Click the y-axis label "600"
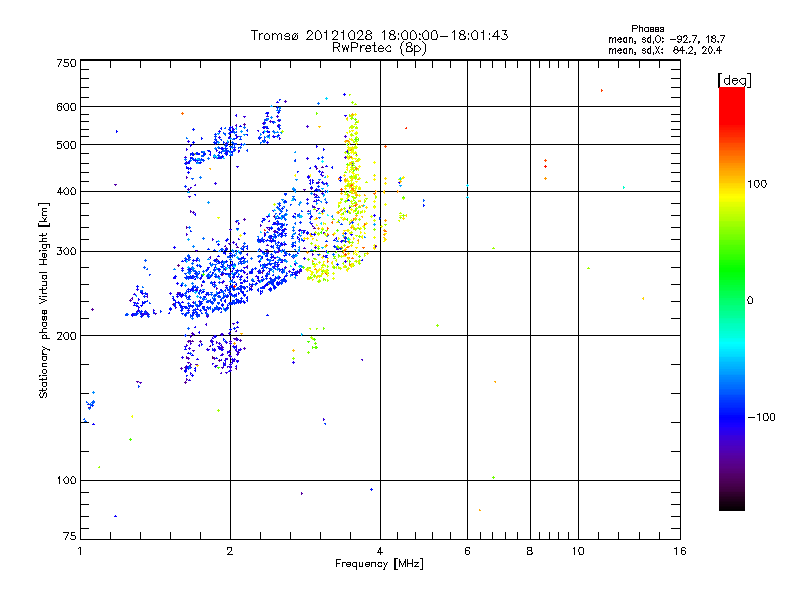The width and height of the screenshot is (800, 600). tap(67, 107)
